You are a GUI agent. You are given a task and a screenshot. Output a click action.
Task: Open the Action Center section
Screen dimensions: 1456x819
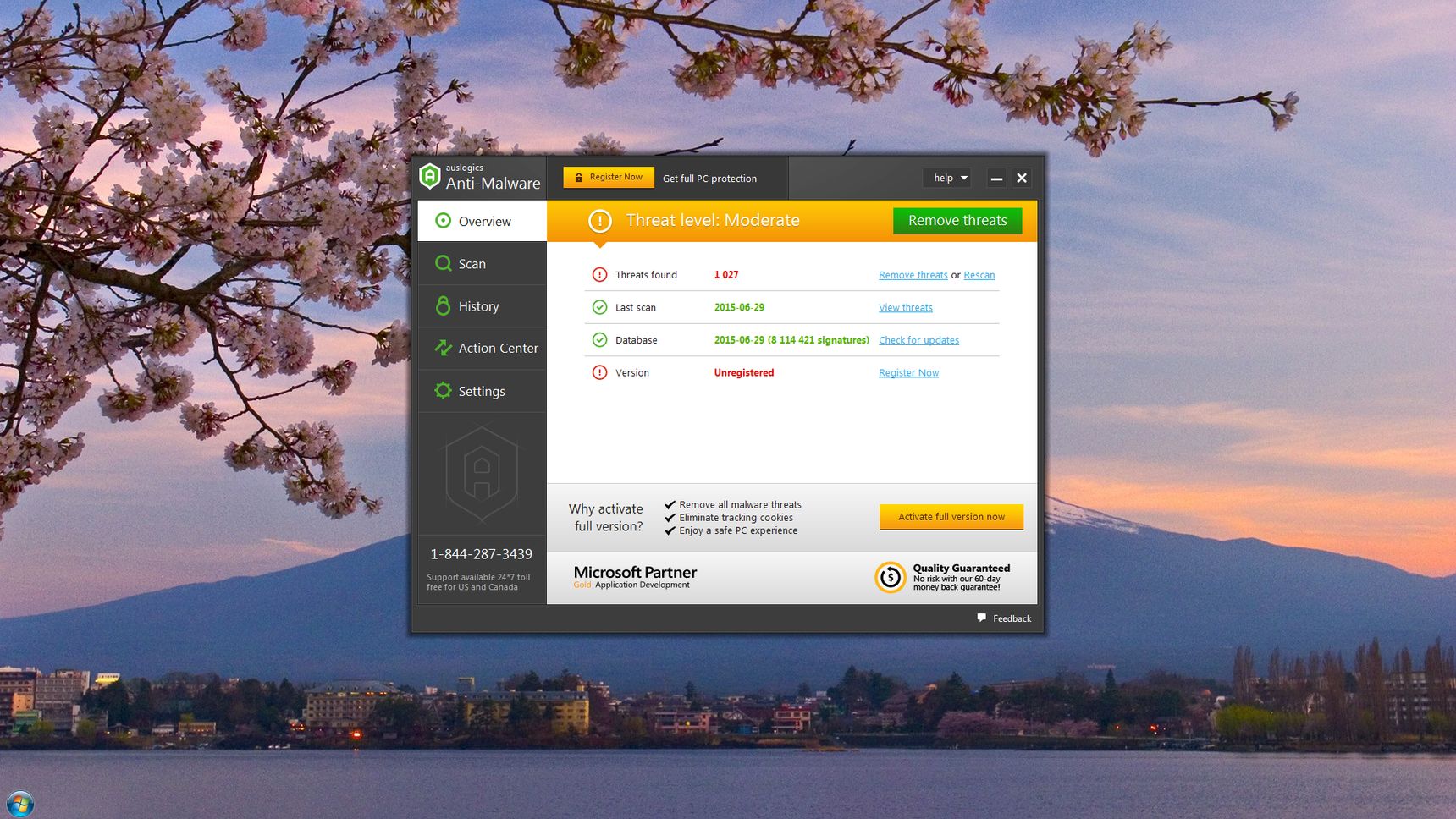tap(482, 348)
